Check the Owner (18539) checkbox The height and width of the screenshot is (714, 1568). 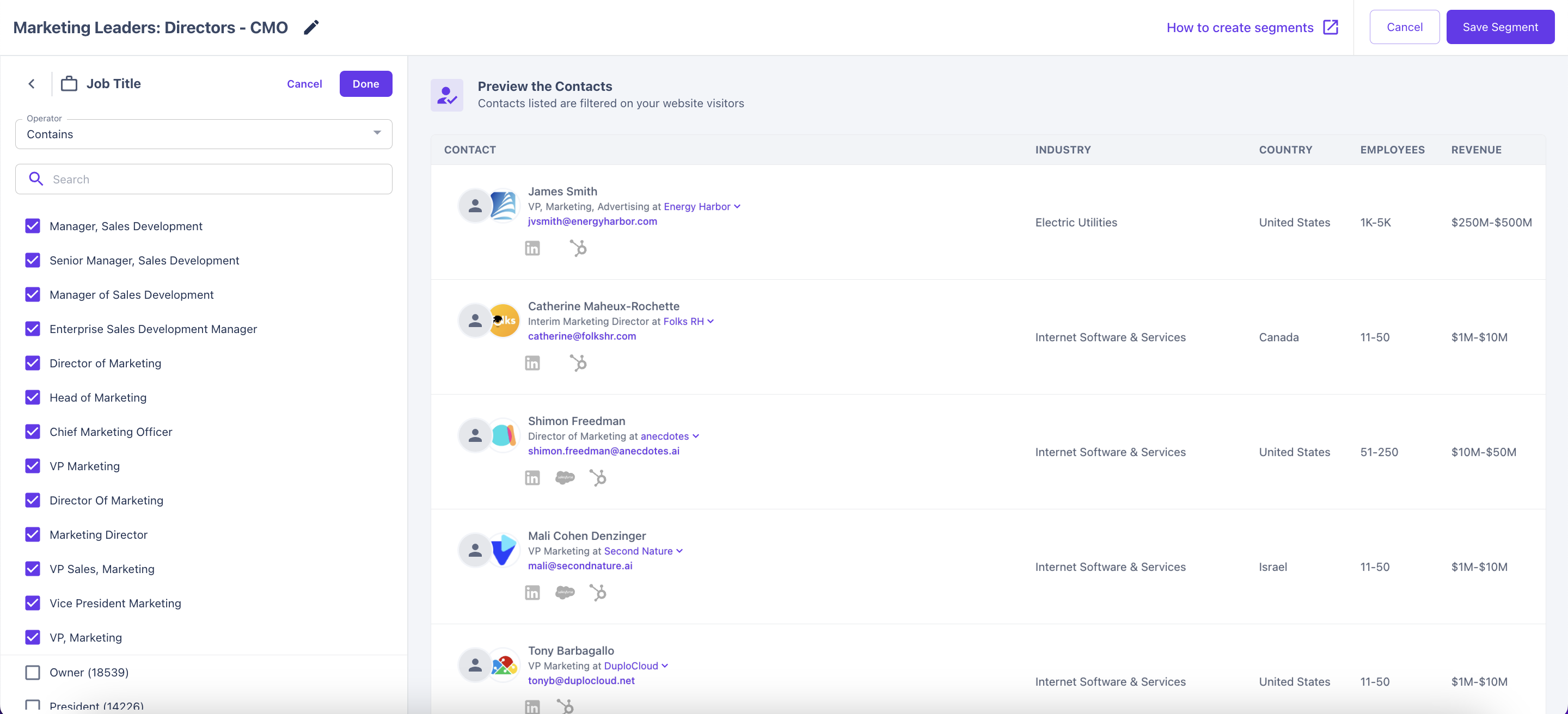click(33, 672)
